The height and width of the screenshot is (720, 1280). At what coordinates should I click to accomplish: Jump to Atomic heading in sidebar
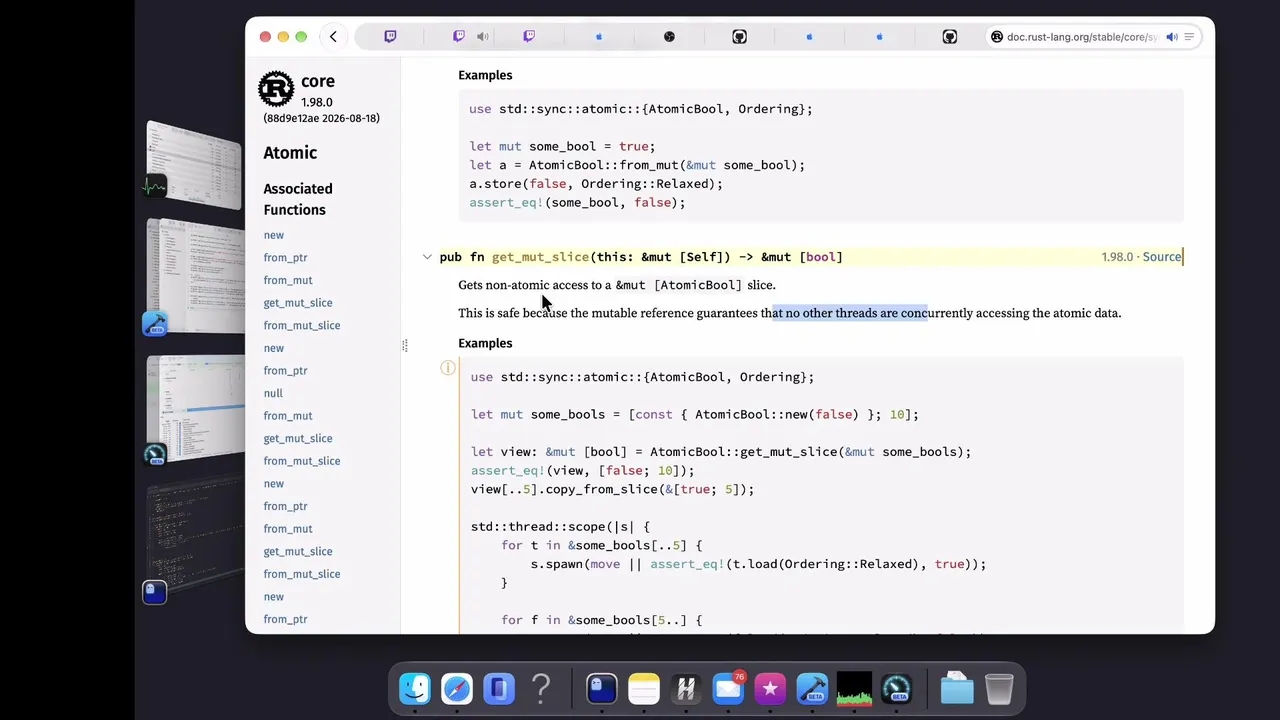coord(290,153)
